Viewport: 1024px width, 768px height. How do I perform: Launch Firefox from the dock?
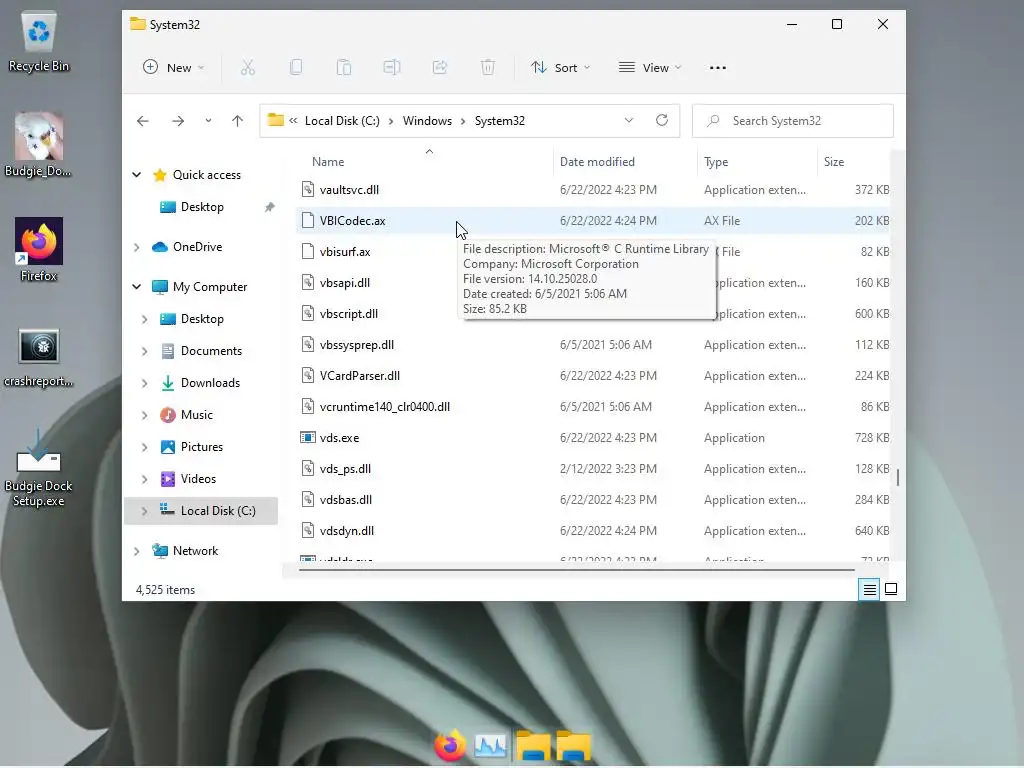click(x=450, y=746)
